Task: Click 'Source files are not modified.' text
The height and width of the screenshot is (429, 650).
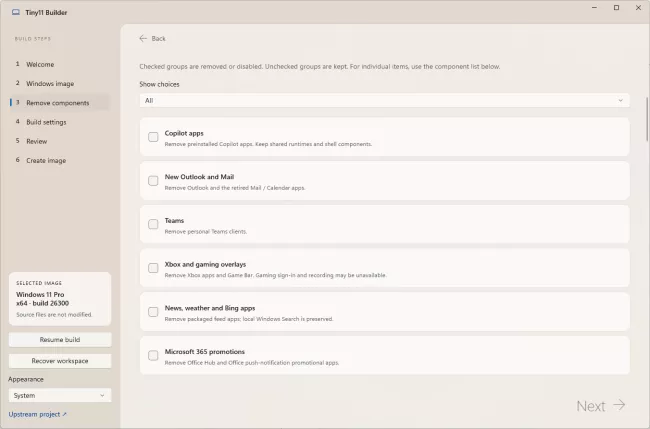Action: [x=54, y=315]
